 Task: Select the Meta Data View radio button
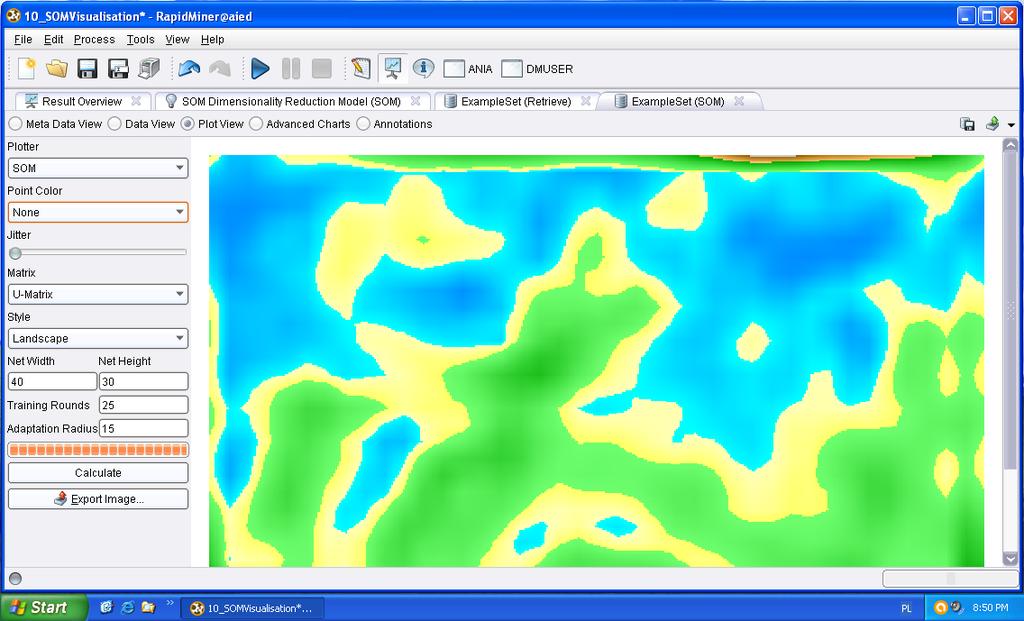(x=56, y=124)
